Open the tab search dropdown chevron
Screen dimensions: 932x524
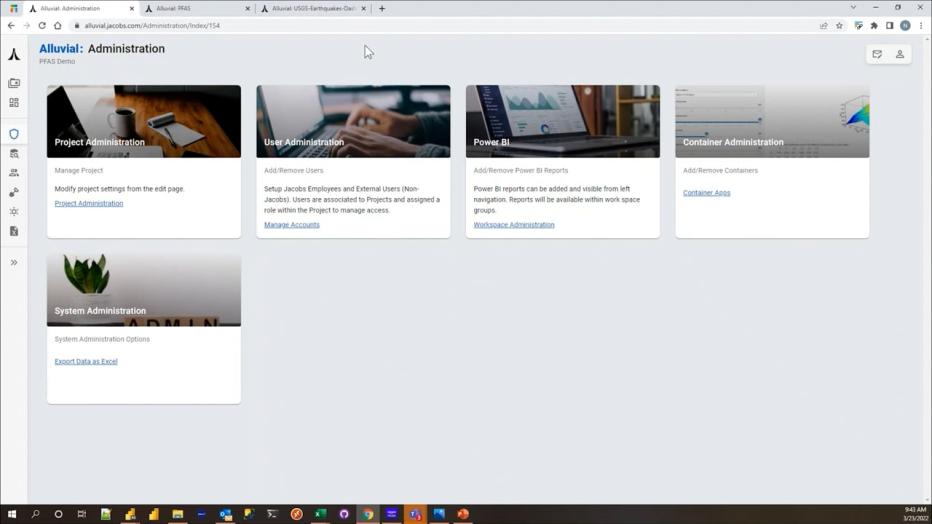[x=854, y=8]
